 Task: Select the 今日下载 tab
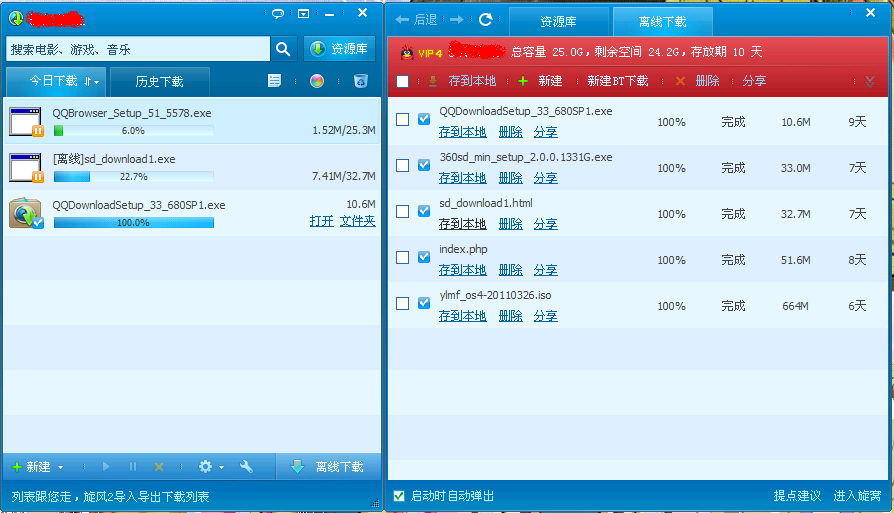[54, 81]
